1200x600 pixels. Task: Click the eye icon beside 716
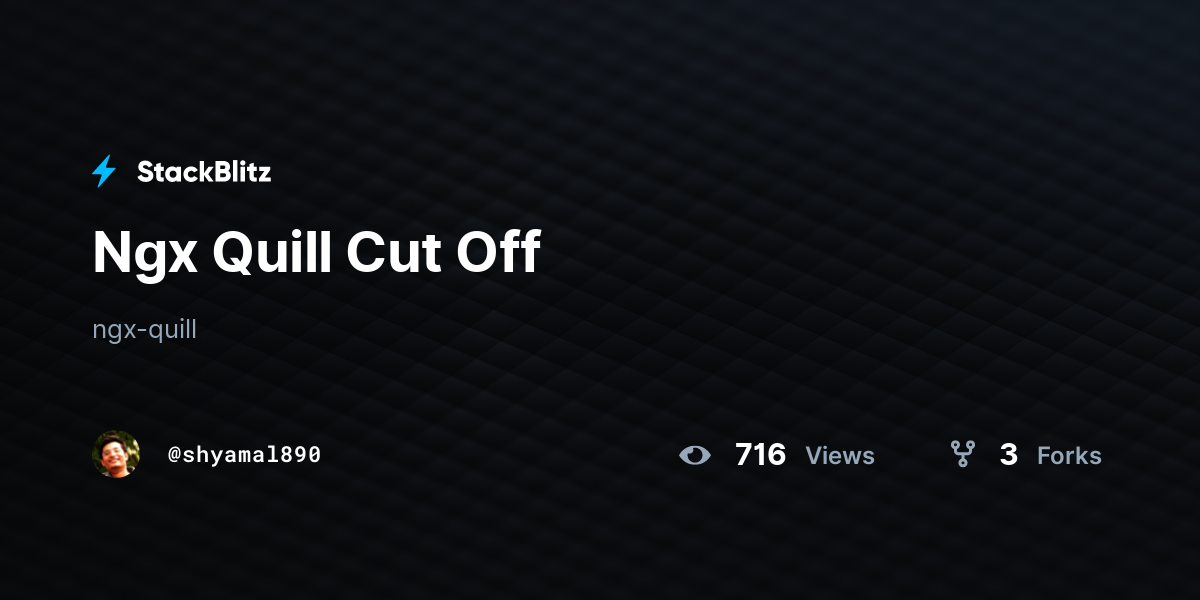pyautogui.click(x=695, y=456)
